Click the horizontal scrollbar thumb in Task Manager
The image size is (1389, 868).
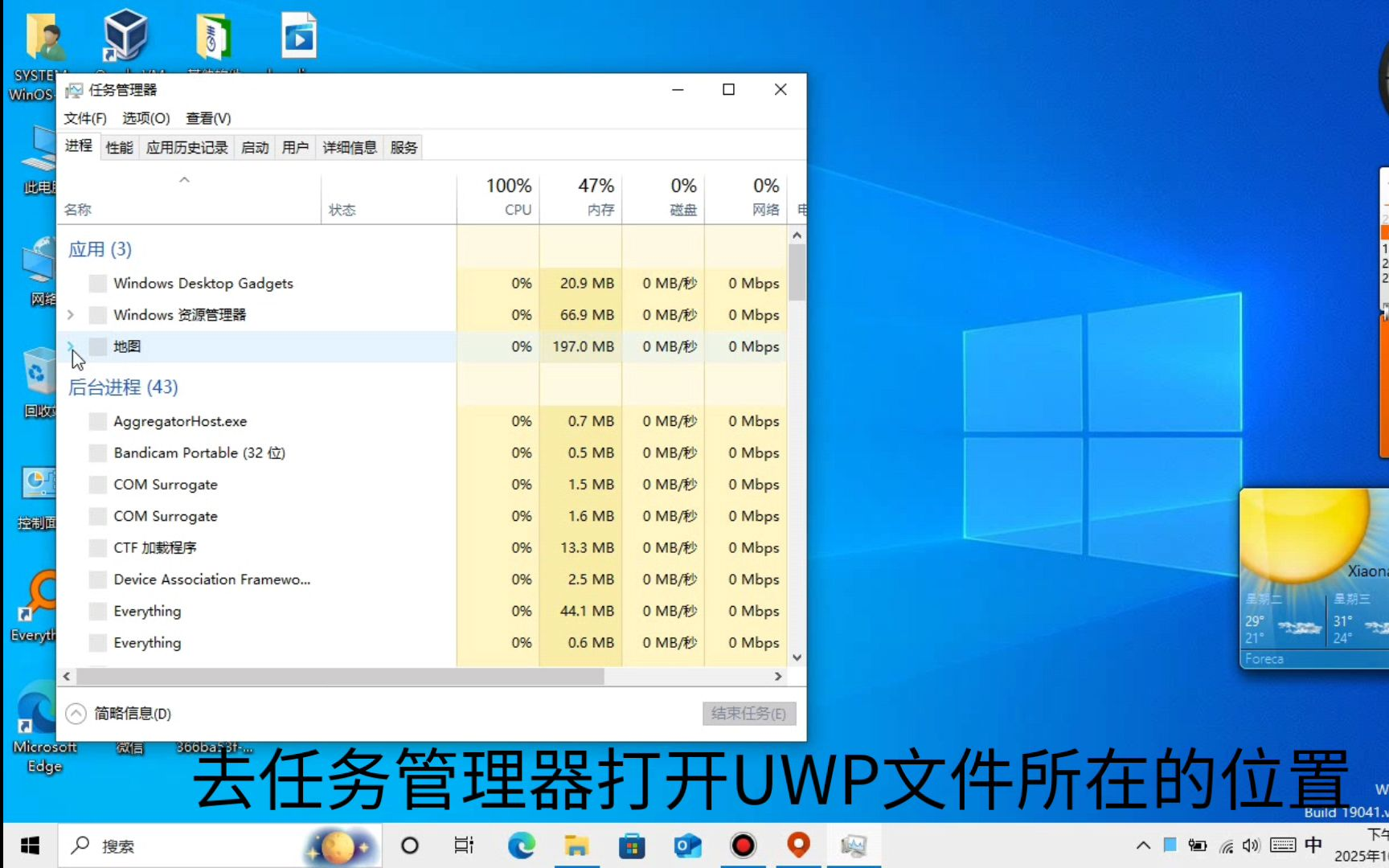(x=341, y=677)
